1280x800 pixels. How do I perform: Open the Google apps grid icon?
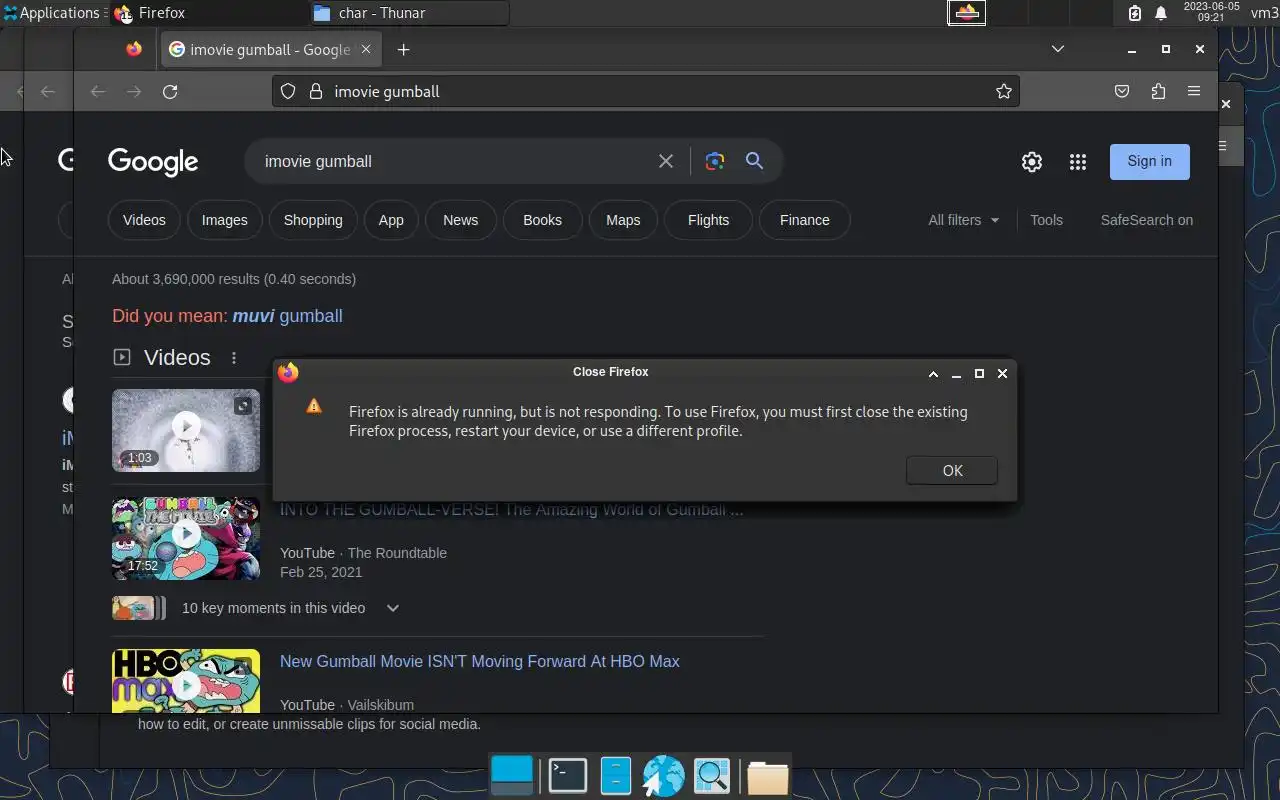1077,162
